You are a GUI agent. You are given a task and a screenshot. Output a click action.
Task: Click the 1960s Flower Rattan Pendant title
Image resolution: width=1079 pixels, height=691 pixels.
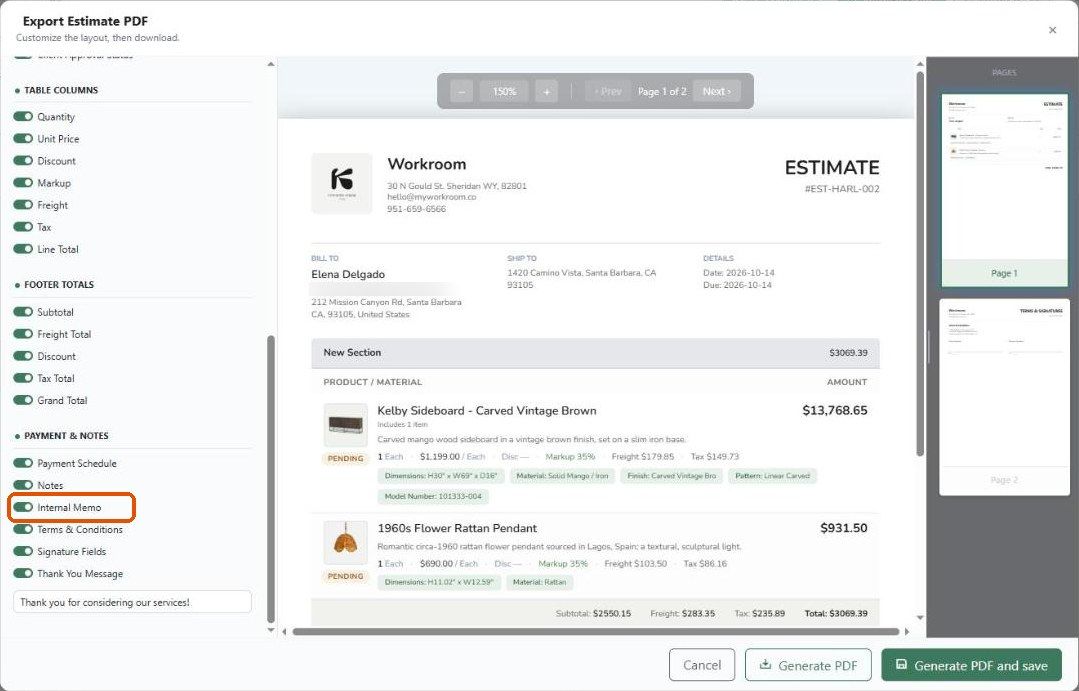point(457,528)
